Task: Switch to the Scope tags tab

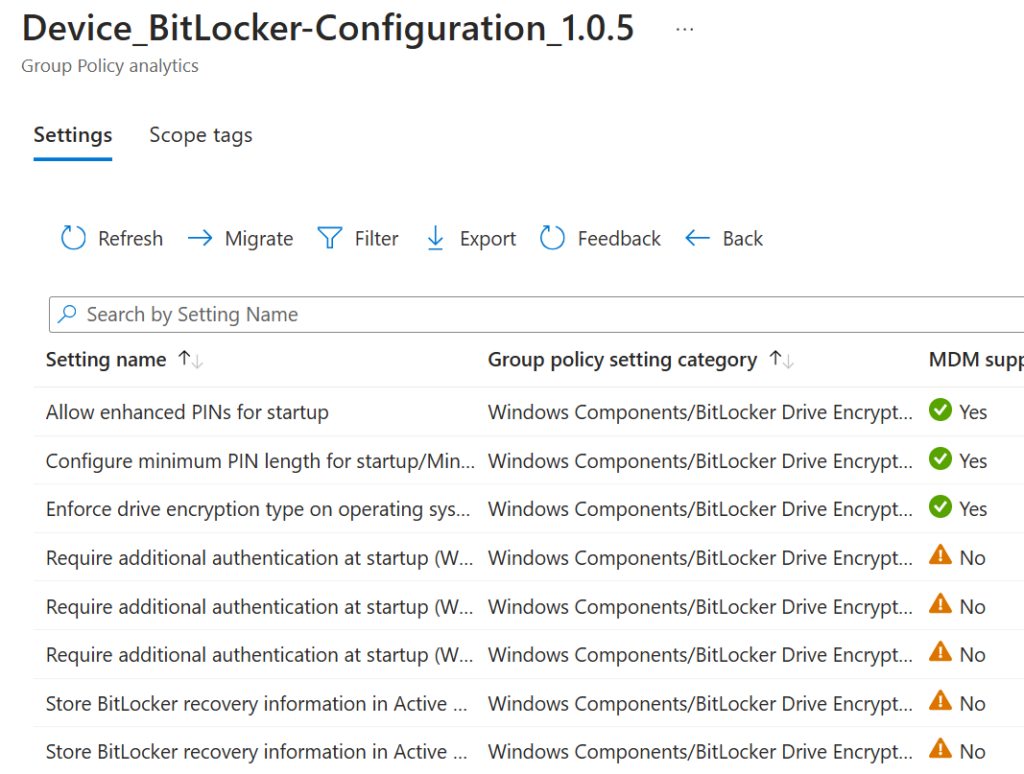Action: pos(200,135)
